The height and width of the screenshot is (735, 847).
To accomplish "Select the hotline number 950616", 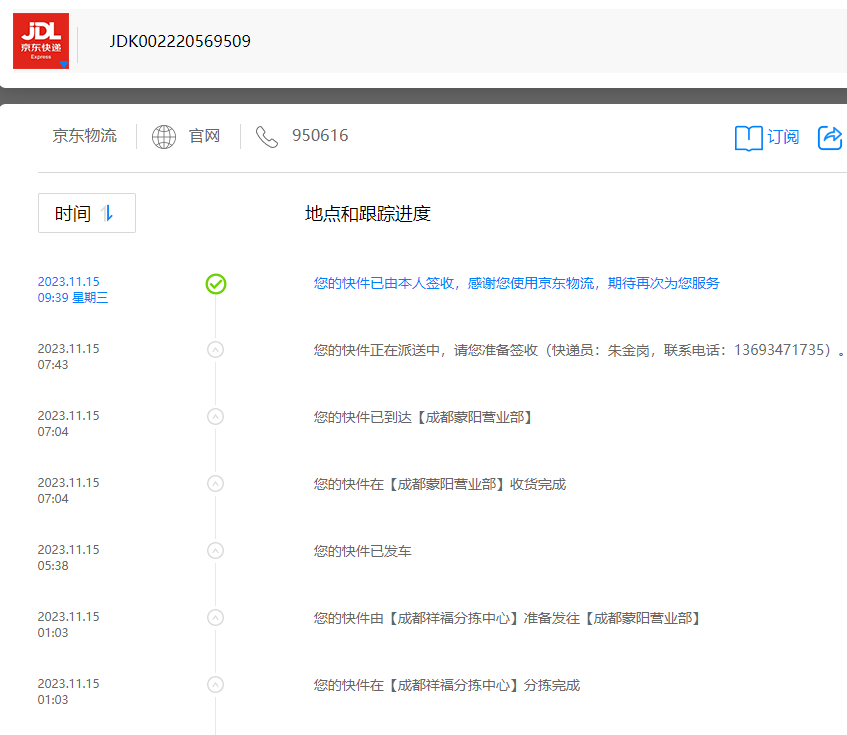I will [x=320, y=136].
